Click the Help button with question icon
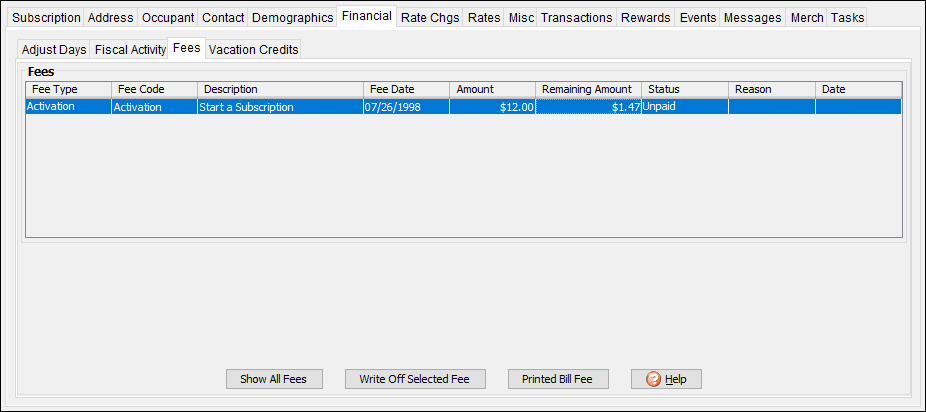Viewport: 926px width, 412px height. click(x=666, y=379)
